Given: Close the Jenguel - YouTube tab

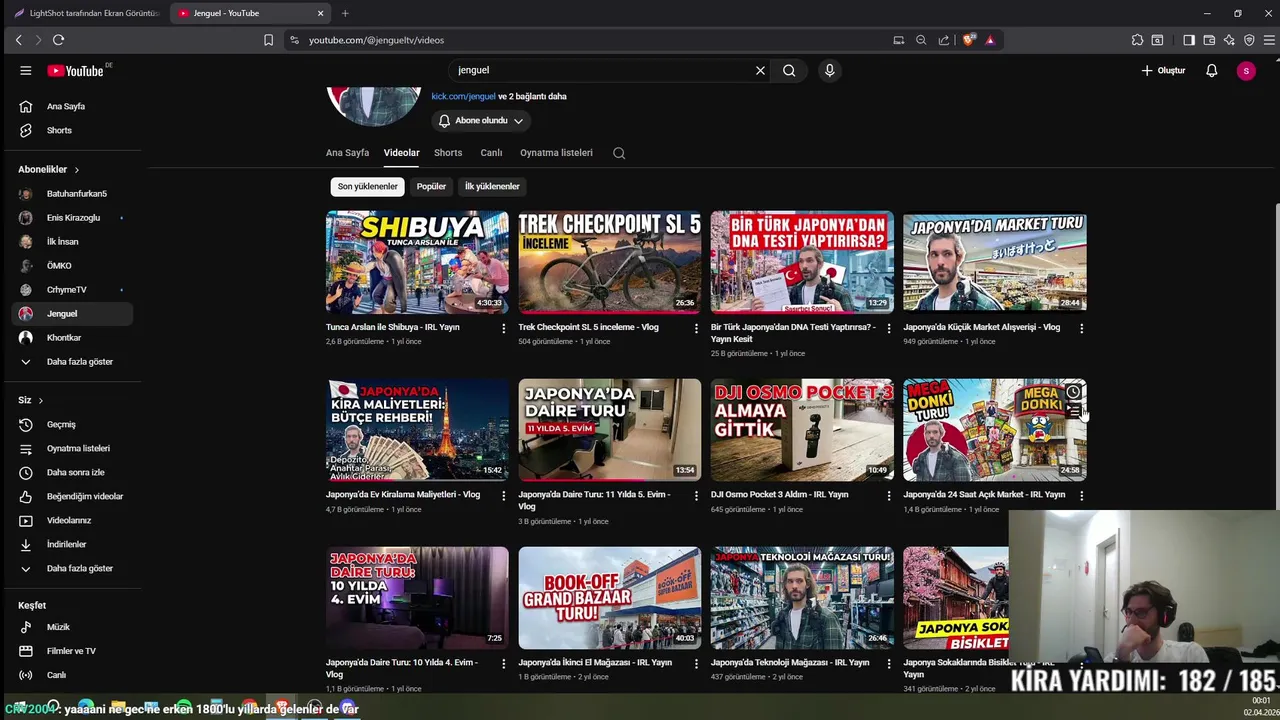Looking at the screenshot, I should [x=321, y=13].
